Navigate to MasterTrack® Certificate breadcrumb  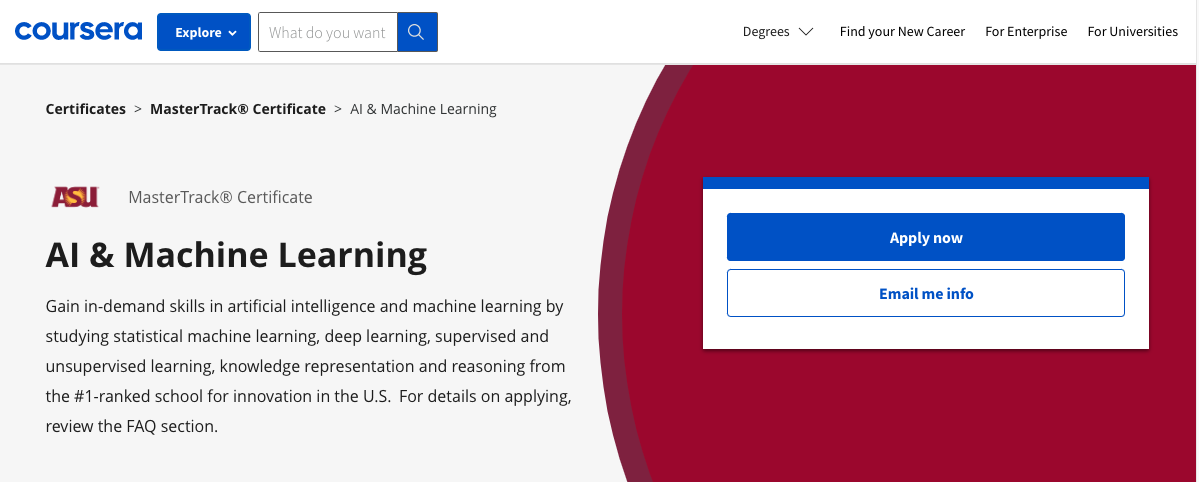(238, 109)
